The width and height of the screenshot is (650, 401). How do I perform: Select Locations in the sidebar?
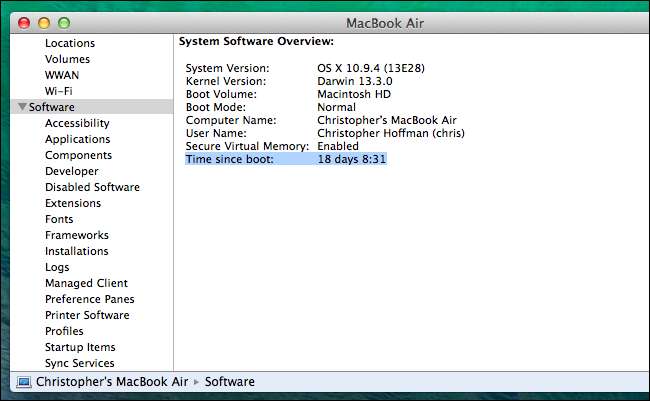click(70, 43)
